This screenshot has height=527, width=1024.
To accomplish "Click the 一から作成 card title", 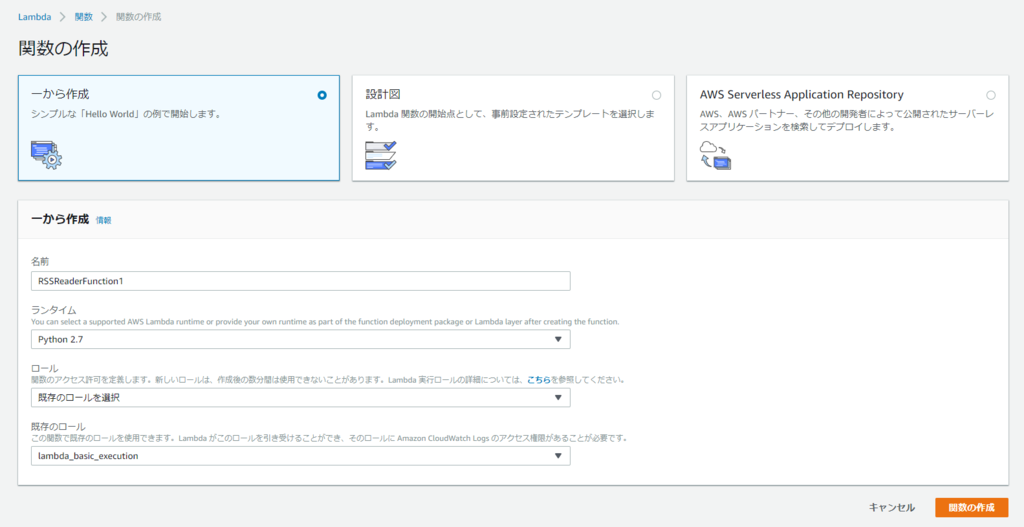I will point(60,95).
